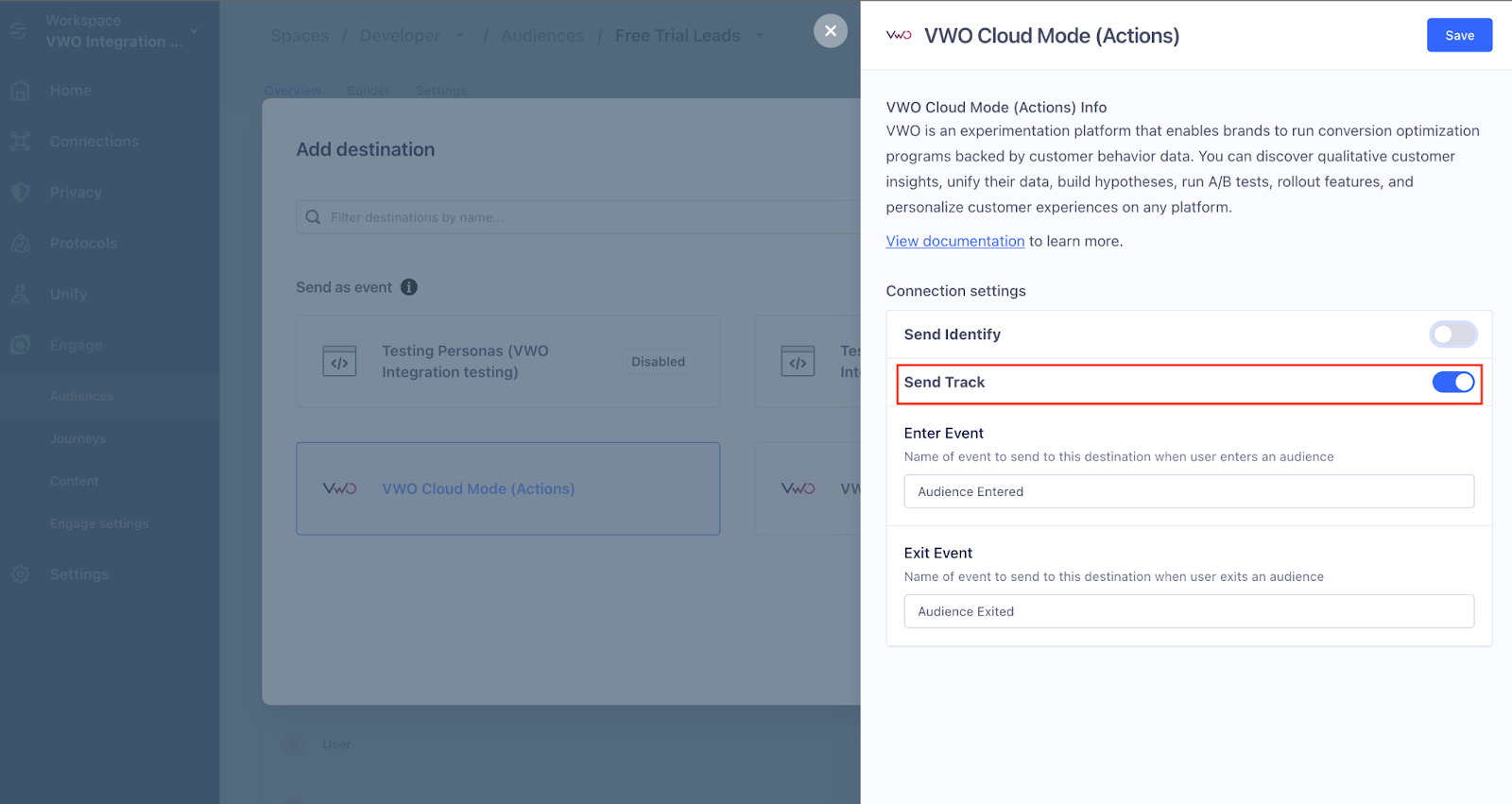
Task: Click the Exit Event name input
Action: 1189,611
